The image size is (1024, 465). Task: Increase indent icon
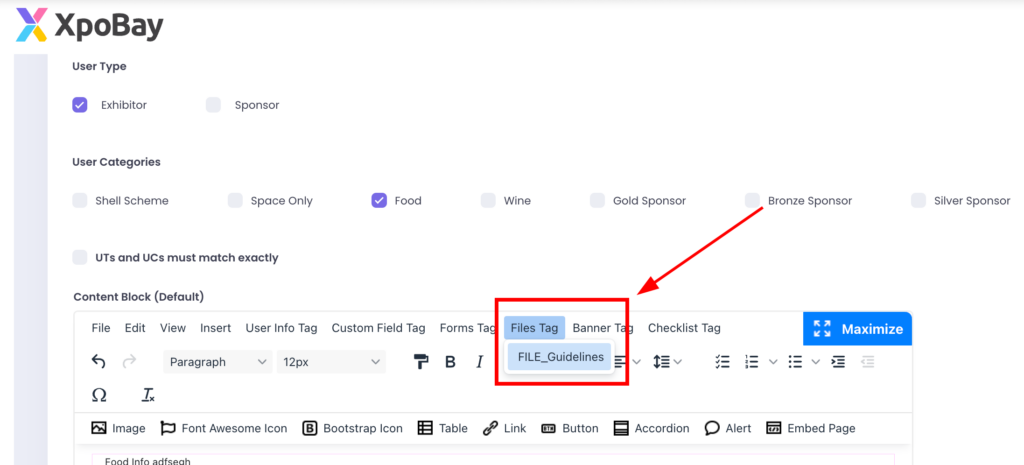click(x=838, y=362)
